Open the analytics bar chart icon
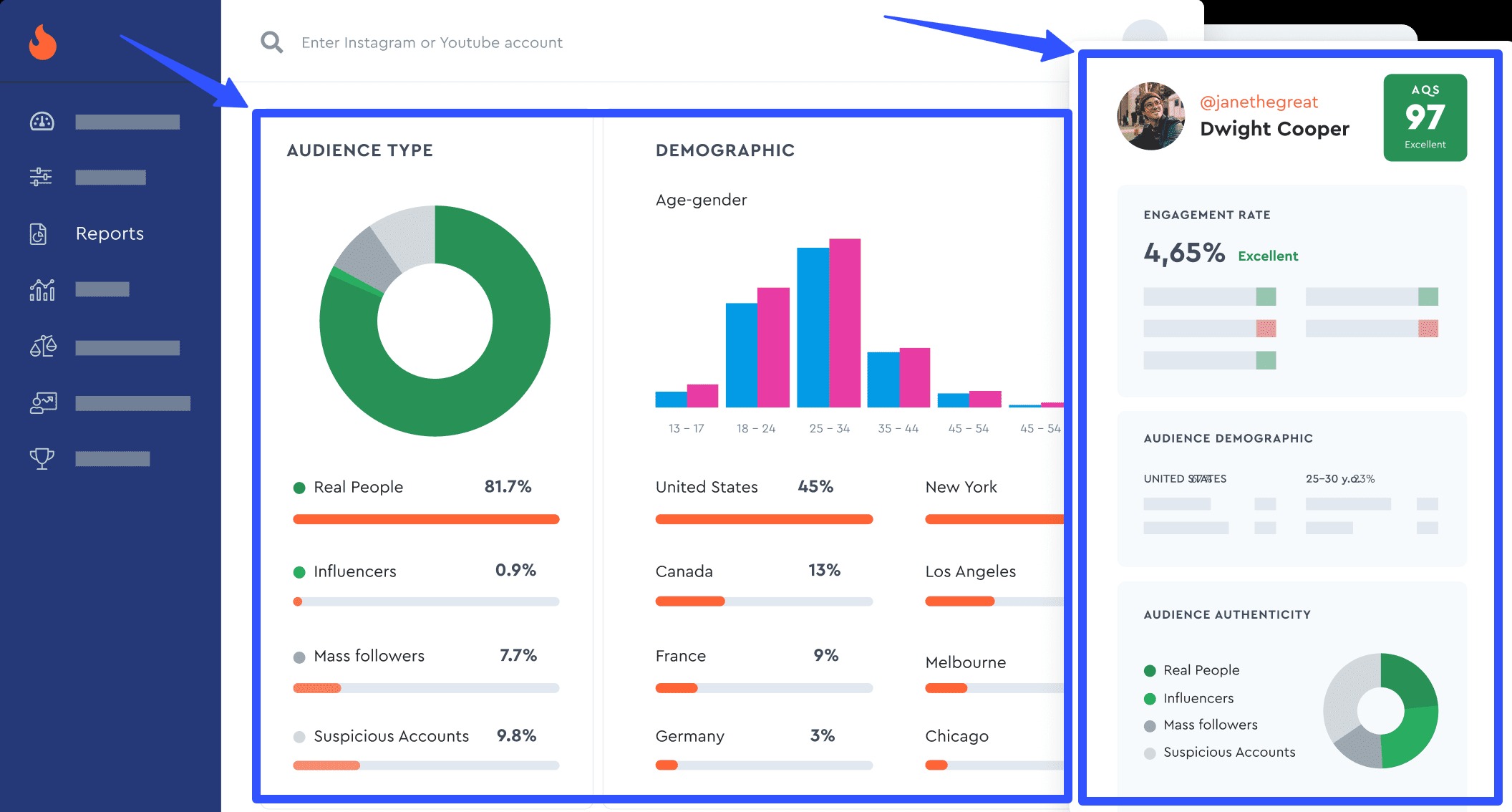 click(42, 290)
